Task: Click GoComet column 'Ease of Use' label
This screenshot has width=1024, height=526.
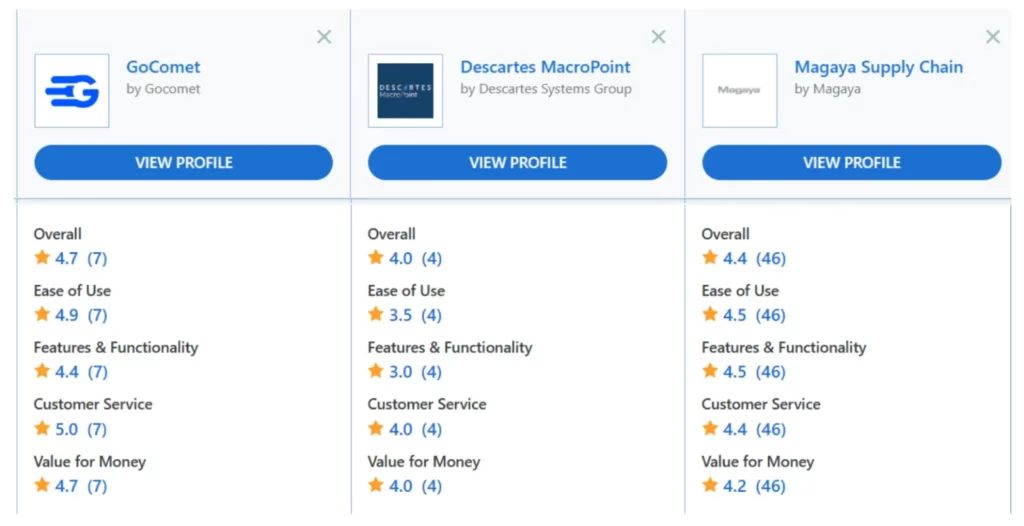Action: (72, 291)
